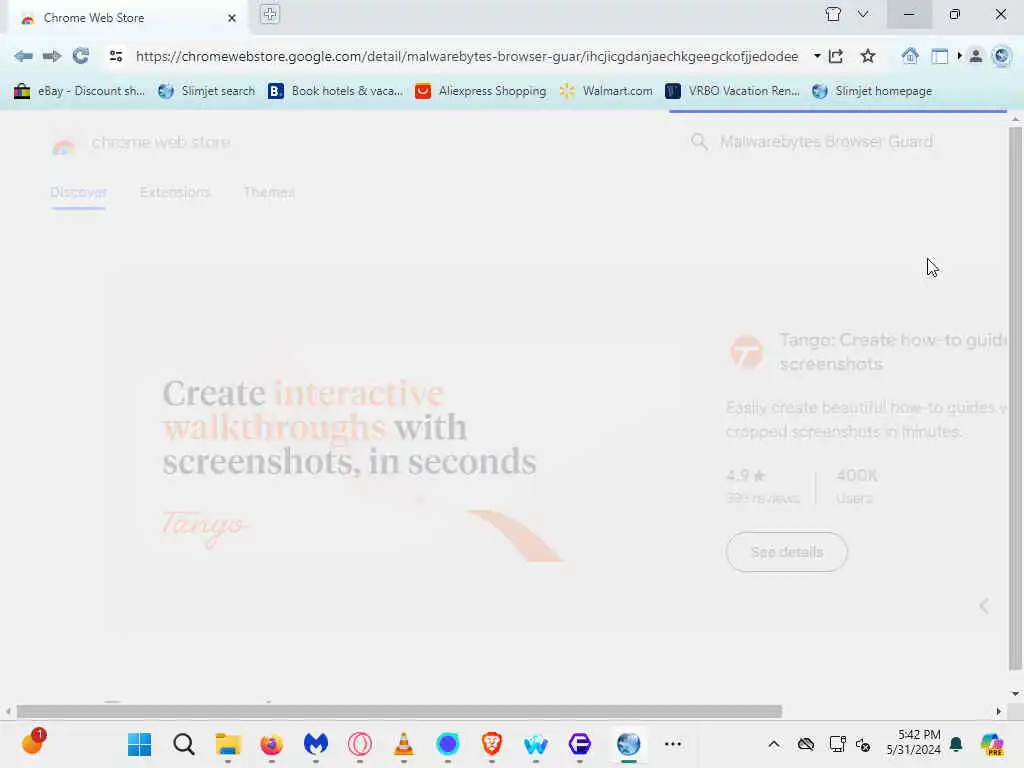Image resolution: width=1024 pixels, height=768 pixels.
Task: Click the Tango extension round icon
Action: (x=746, y=352)
